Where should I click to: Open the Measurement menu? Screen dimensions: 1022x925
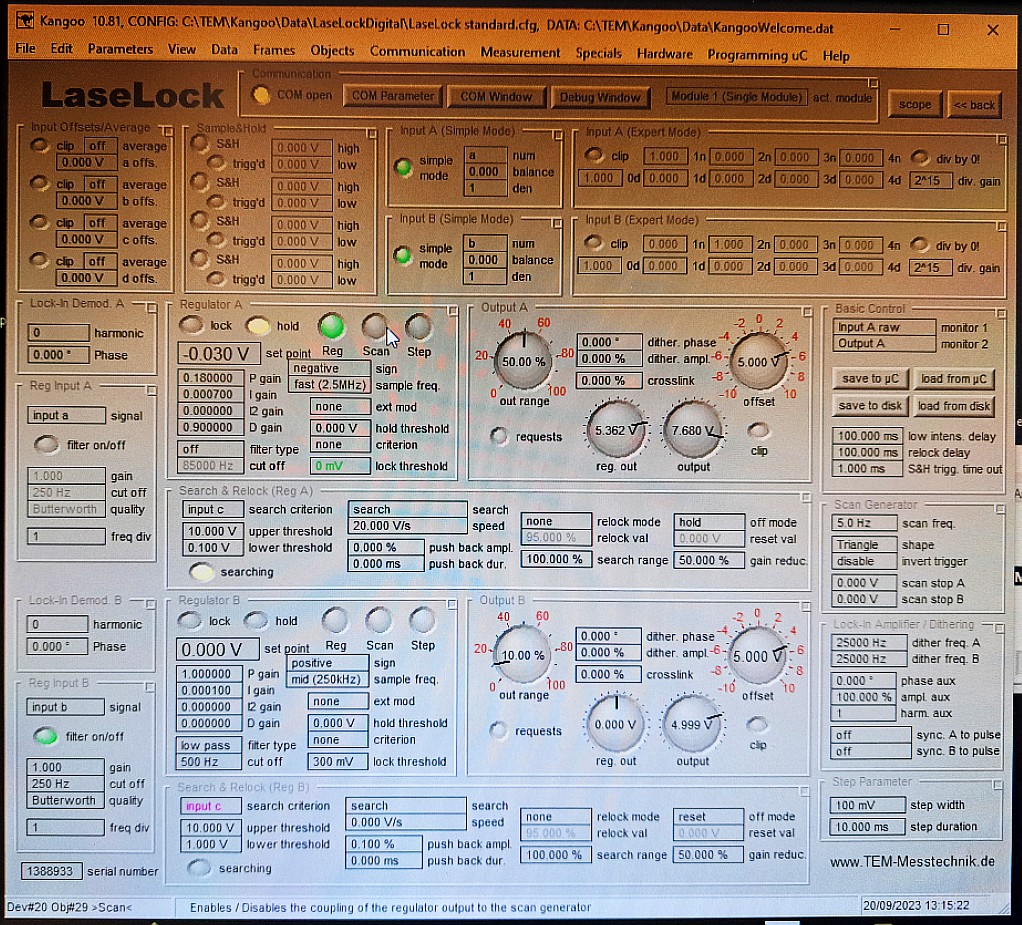tap(520, 53)
